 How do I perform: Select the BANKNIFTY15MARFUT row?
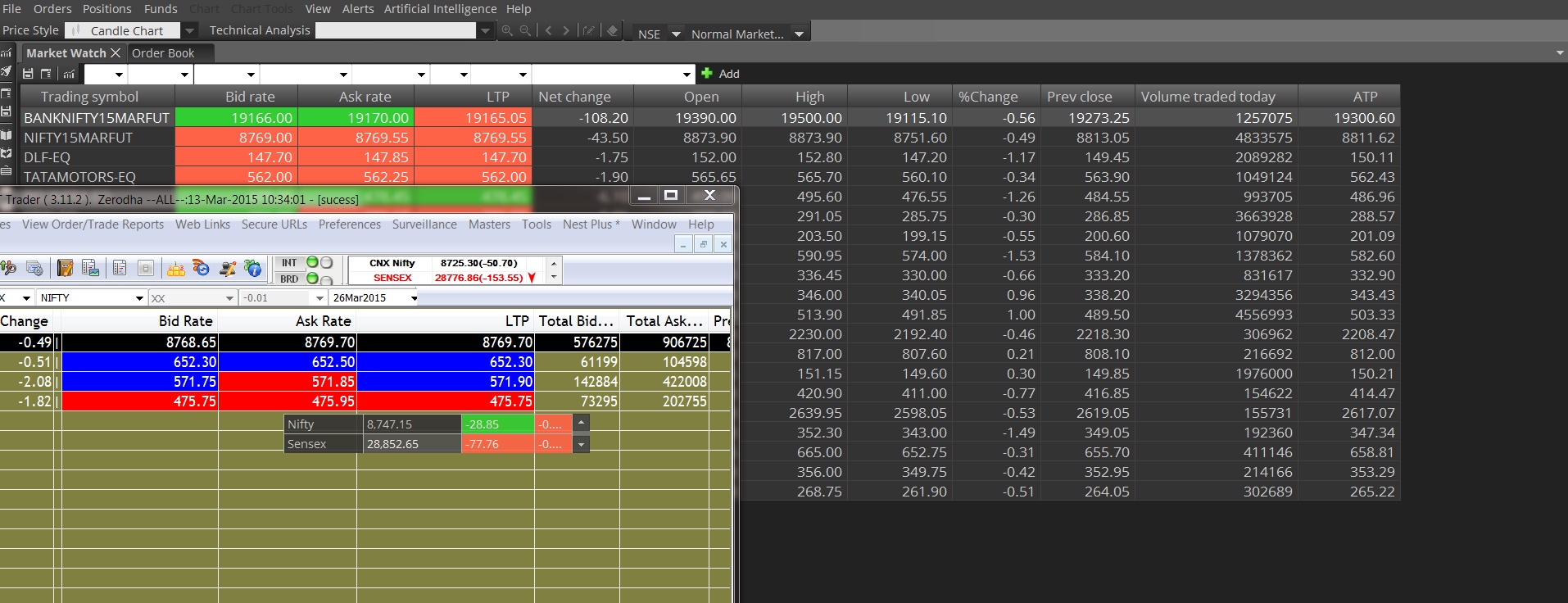click(710, 118)
